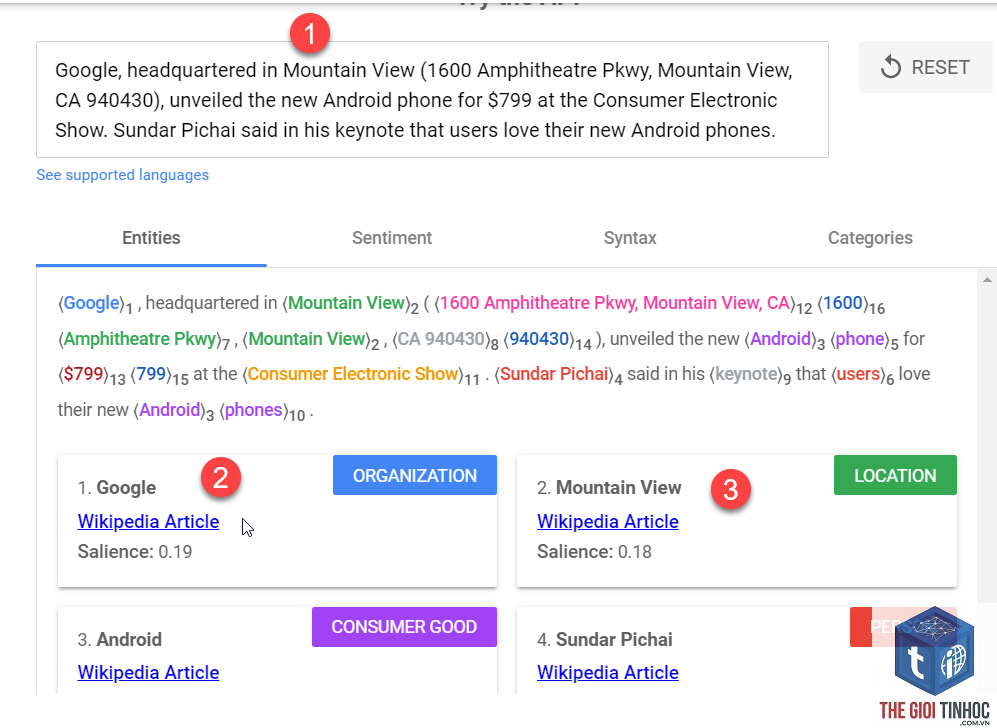This screenshot has width=997, height=728.
Task: Click the red users entity
Action: (x=858, y=374)
